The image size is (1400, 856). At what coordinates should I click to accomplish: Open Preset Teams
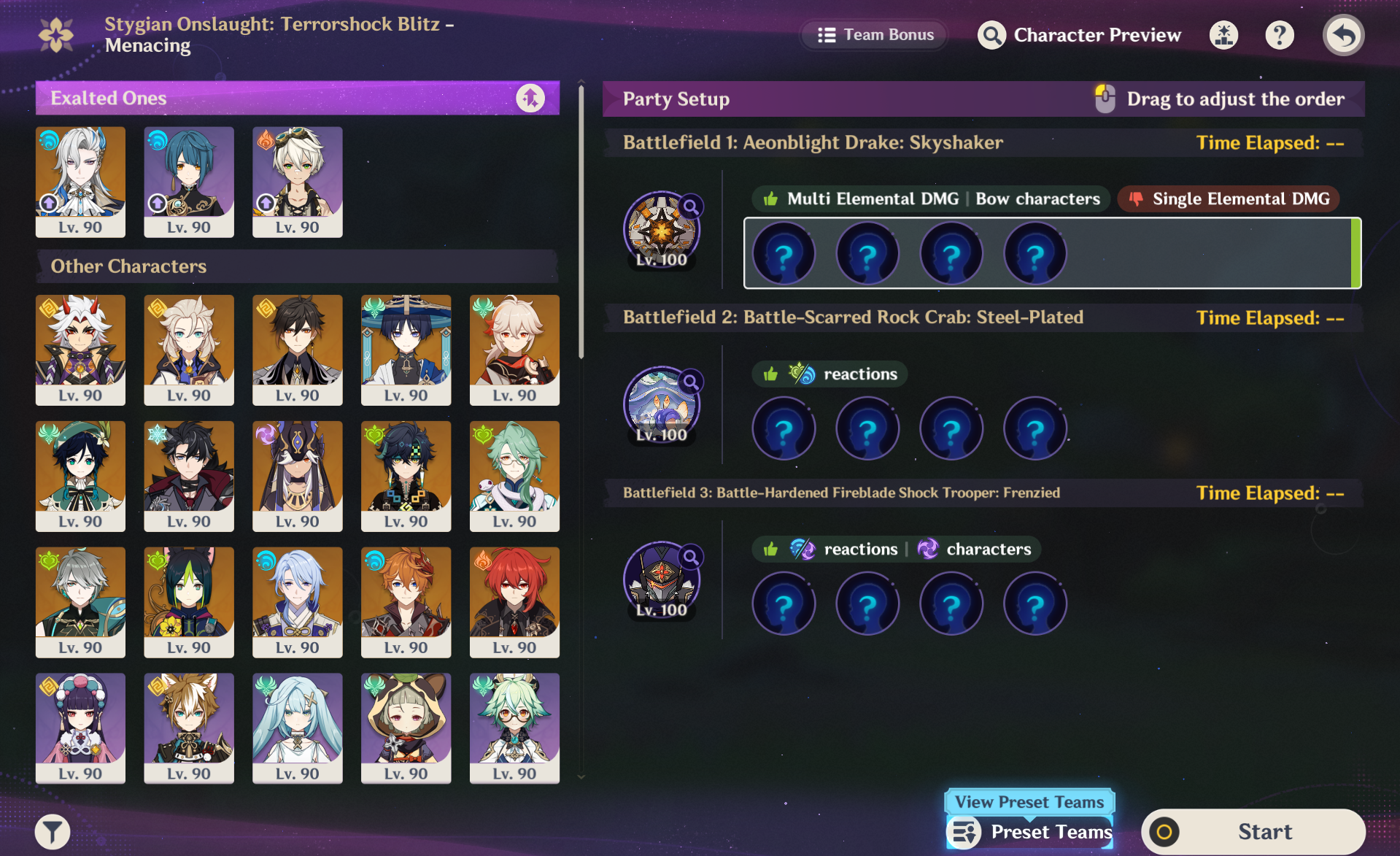[1030, 832]
